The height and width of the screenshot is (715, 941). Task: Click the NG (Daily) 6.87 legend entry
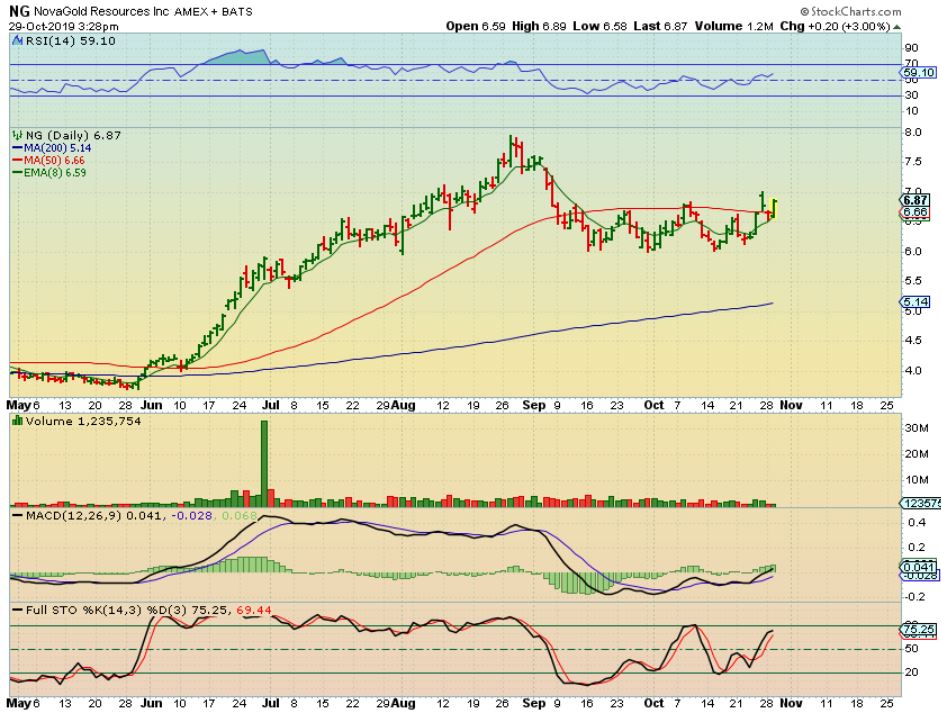click(x=73, y=136)
